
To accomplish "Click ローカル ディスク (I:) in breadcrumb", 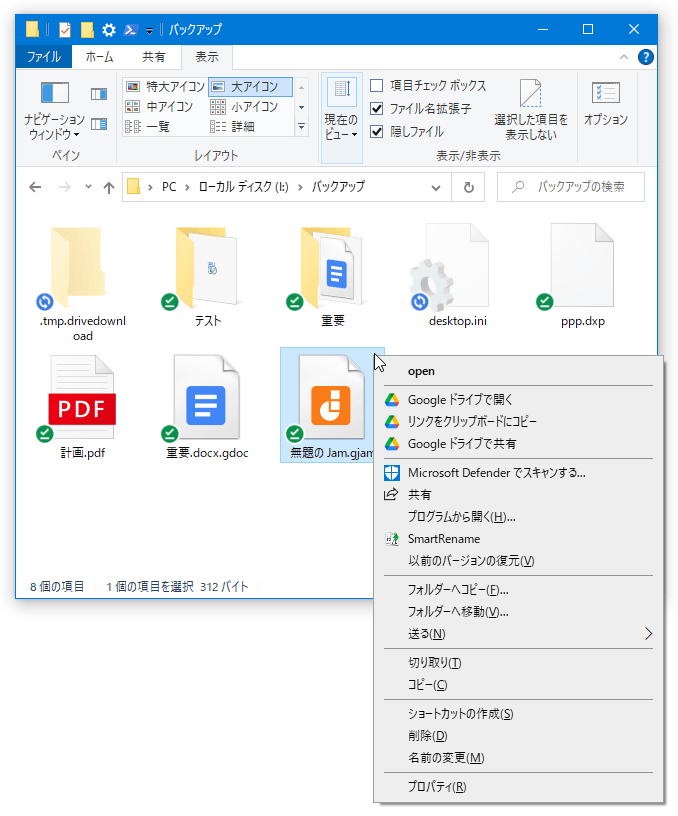I will (x=244, y=187).
